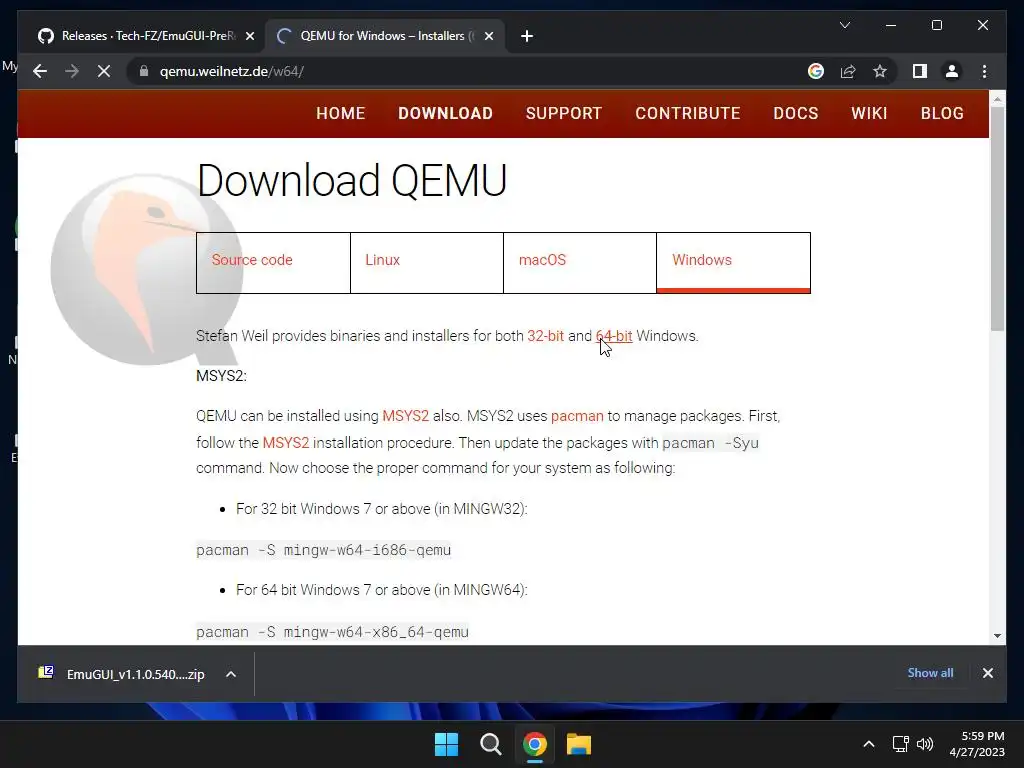Open BLOG in site navigation
The width and height of the screenshot is (1024, 768).
(x=942, y=113)
